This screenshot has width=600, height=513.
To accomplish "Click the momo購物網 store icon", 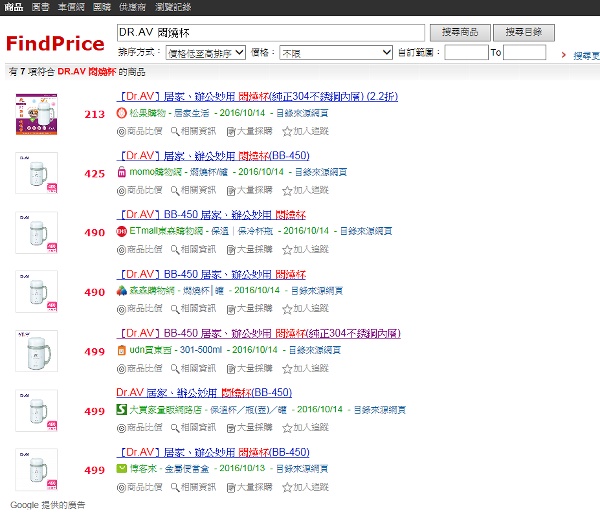I will 121,172.
